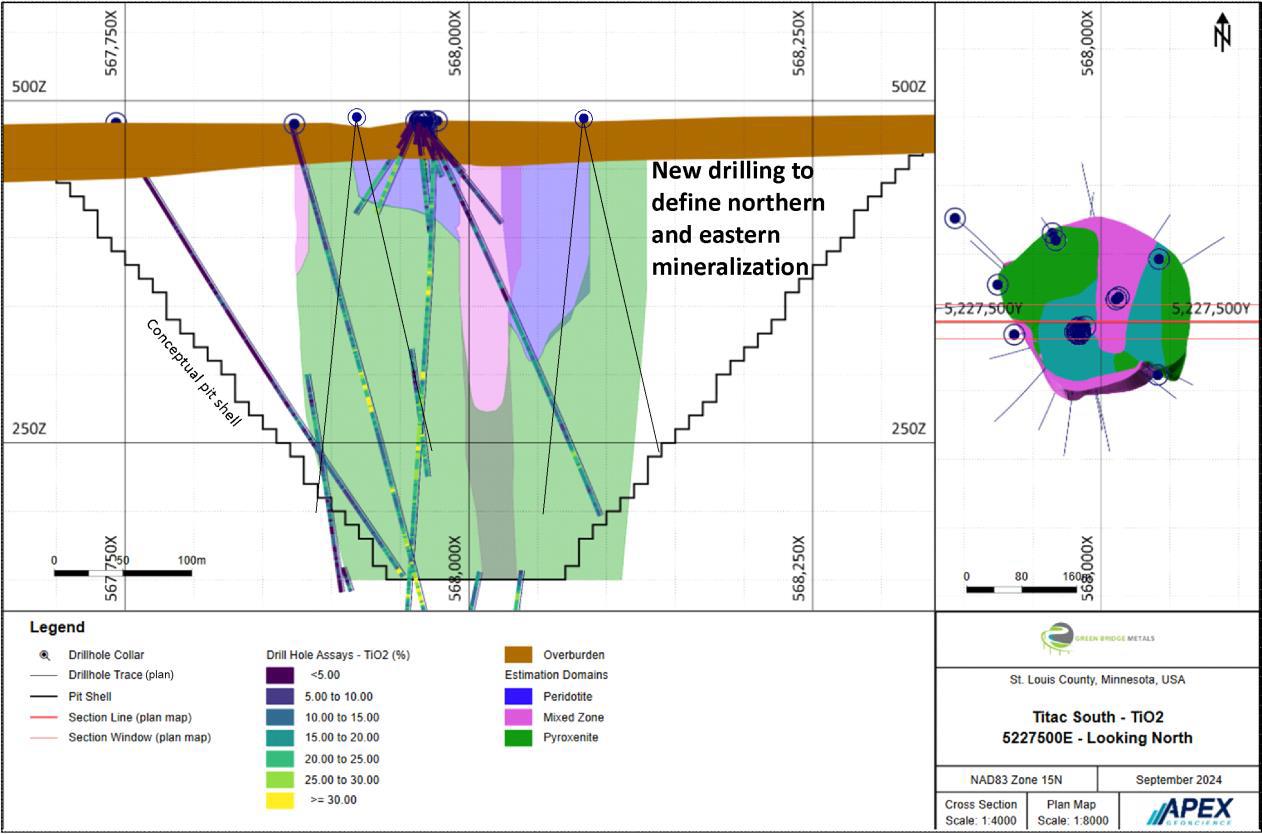Click the APEX Geoscience logo
1262x834 pixels.
[1189, 810]
